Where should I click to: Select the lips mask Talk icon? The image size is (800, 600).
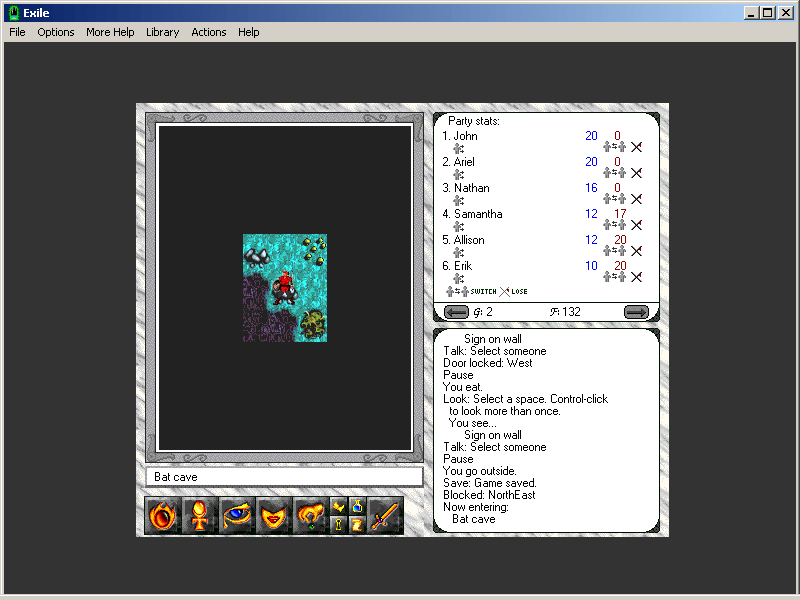tap(274, 515)
